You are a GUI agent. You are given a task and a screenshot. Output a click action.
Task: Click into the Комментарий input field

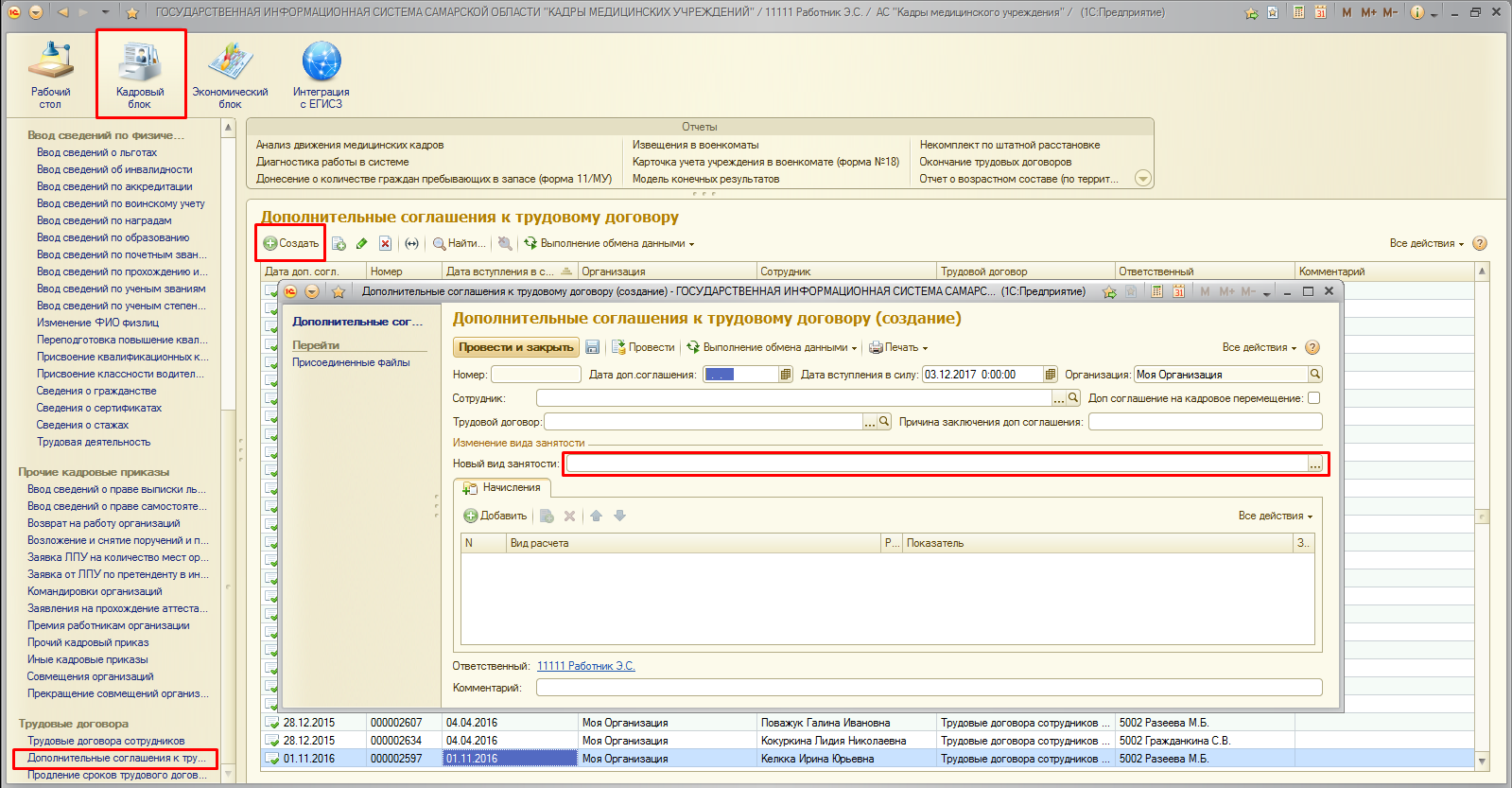[929, 688]
